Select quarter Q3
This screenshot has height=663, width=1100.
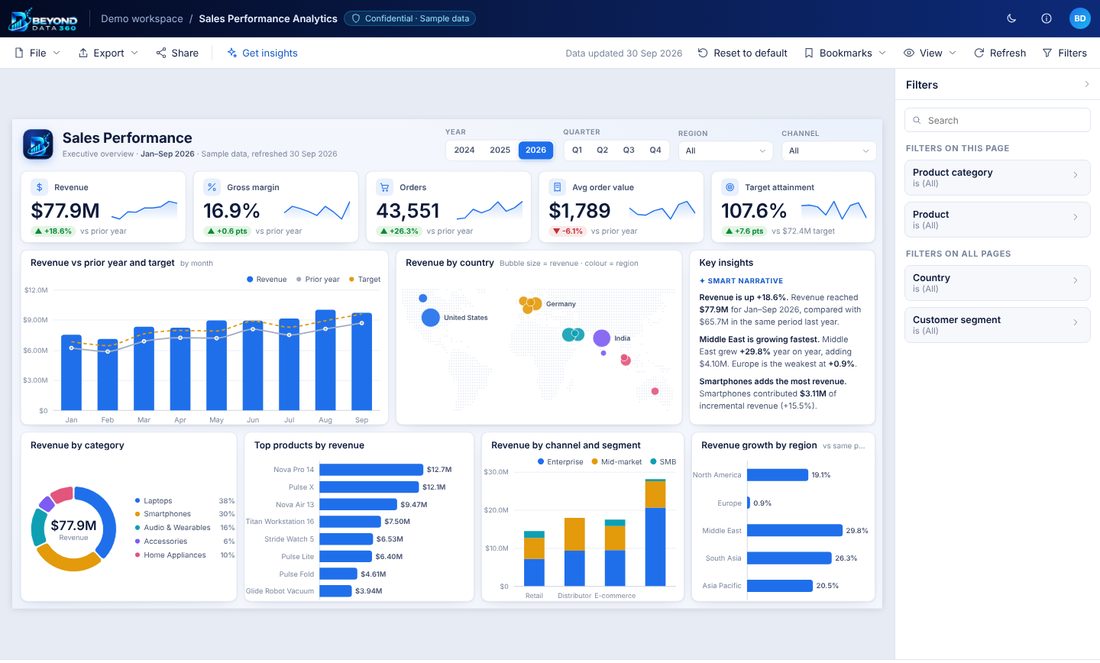pyautogui.click(x=629, y=150)
